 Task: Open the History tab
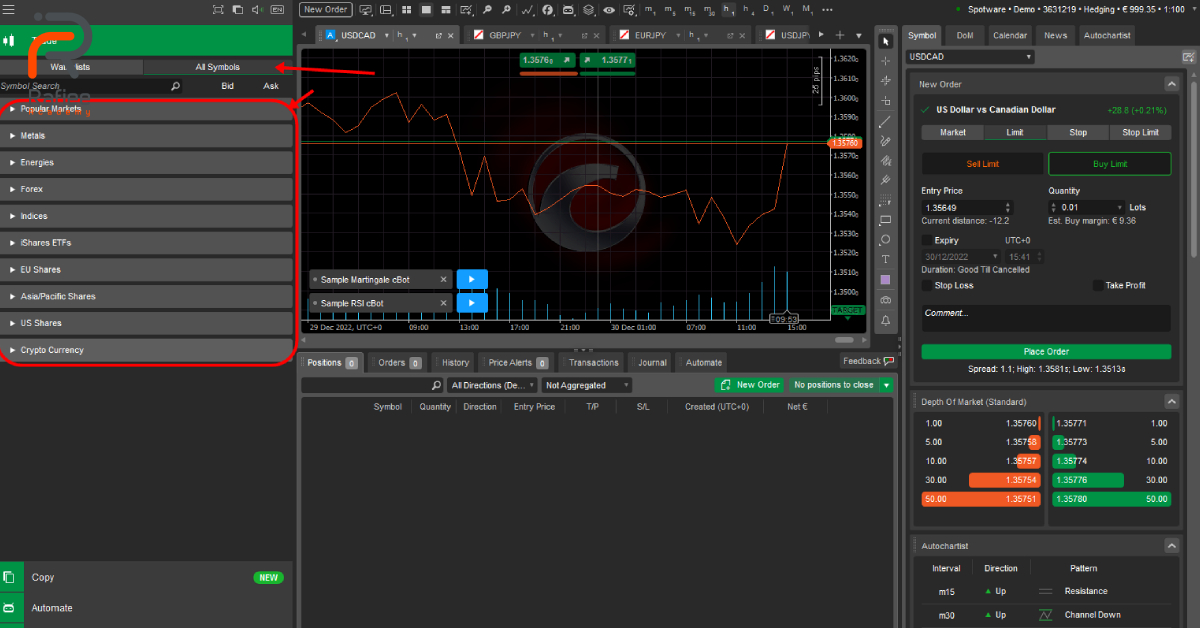[x=455, y=362]
